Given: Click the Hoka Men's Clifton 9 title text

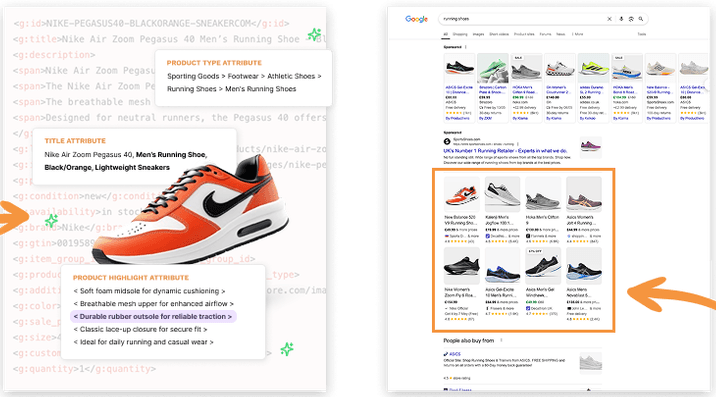Looking at the screenshot, I should pyautogui.click(x=543, y=220).
